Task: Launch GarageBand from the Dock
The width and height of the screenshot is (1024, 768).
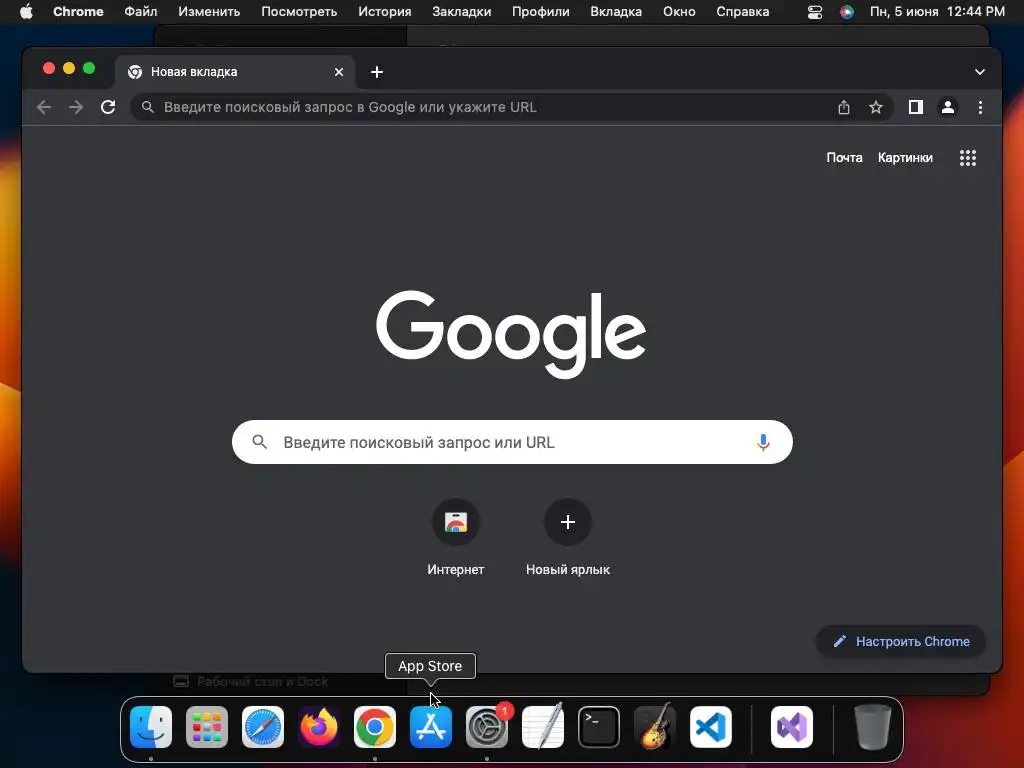Action: click(x=655, y=727)
